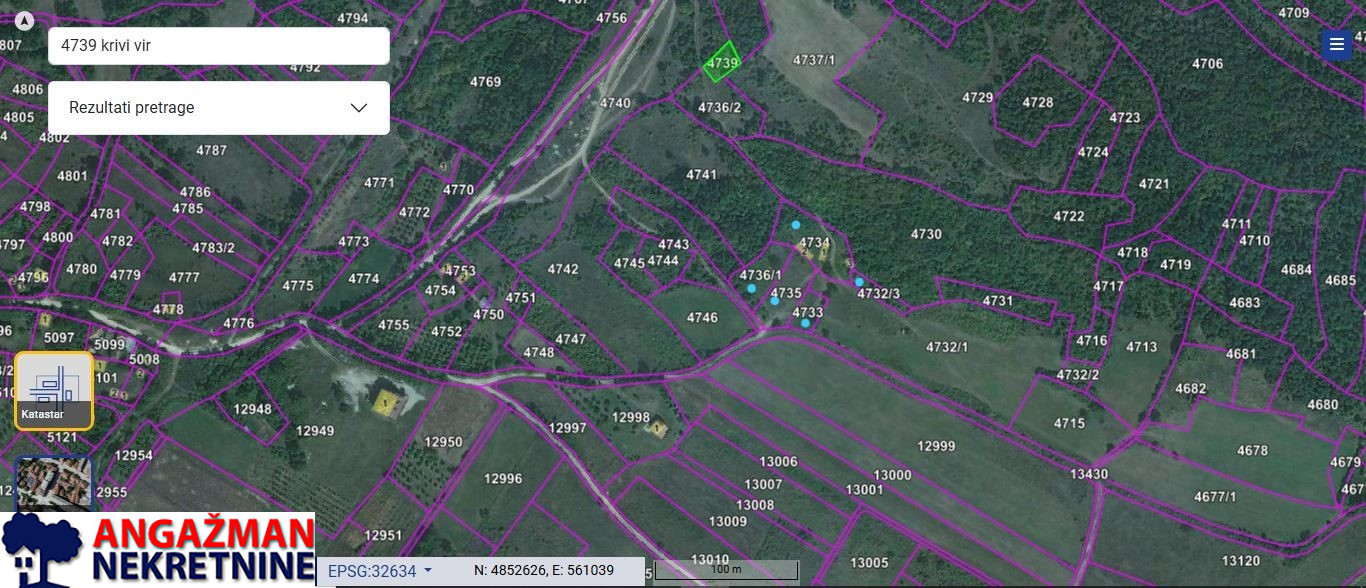Click the Rezultati pretrage label
The image size is (1366, 588).
pos(132,108)
